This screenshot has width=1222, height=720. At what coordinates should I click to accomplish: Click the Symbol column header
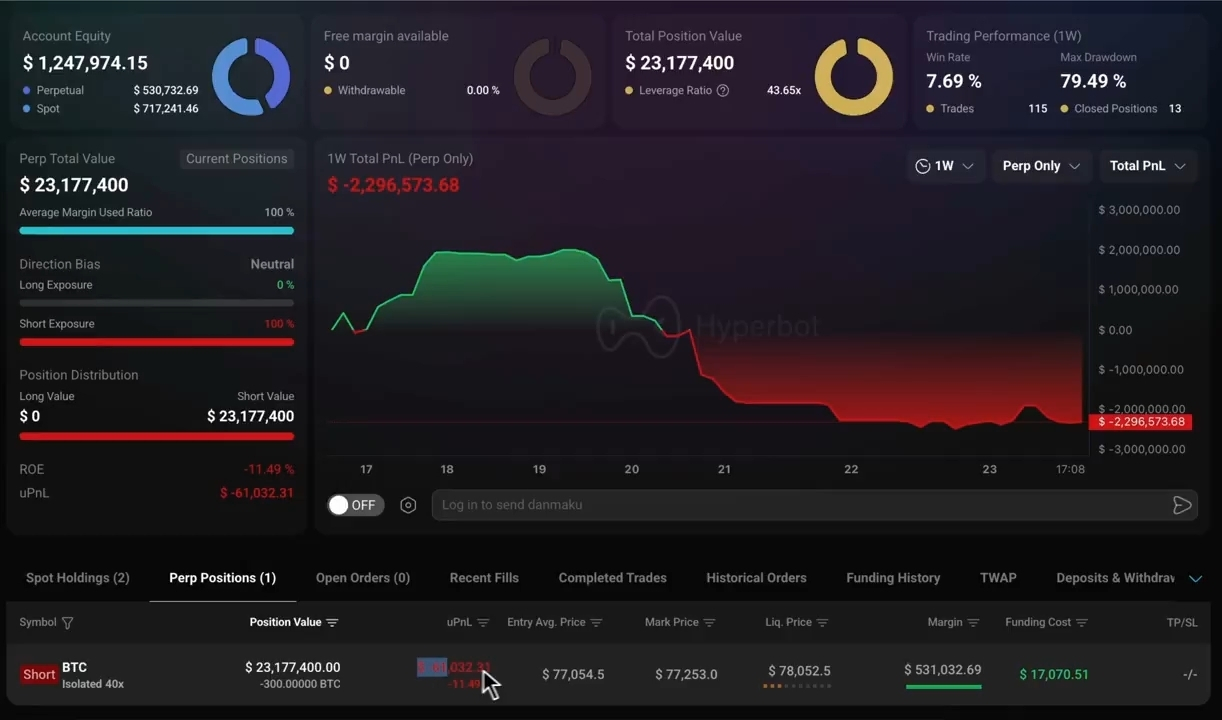click(x=38, y=623)
